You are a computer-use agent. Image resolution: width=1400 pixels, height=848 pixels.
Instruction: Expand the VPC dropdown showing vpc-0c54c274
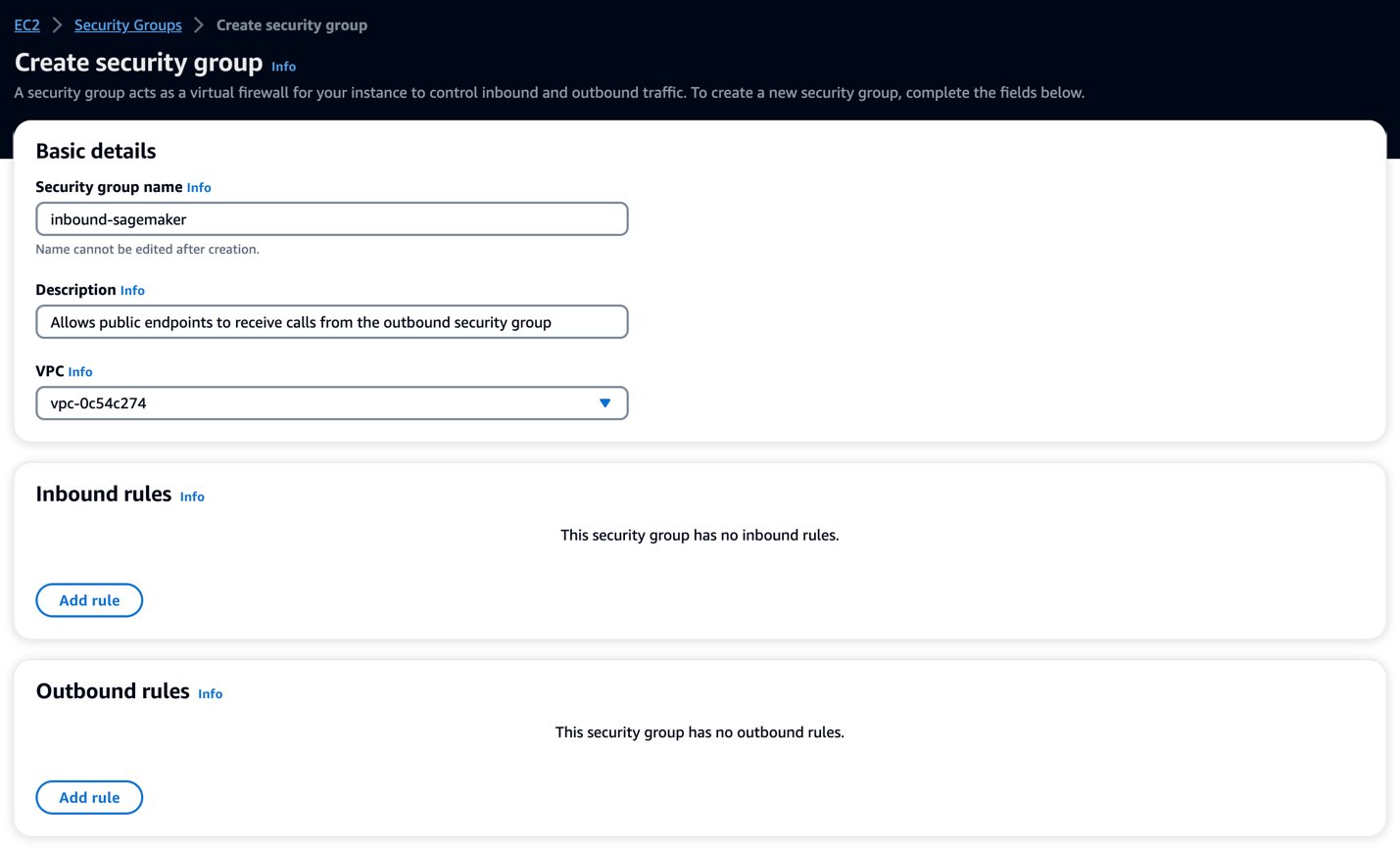pos(331,402)
